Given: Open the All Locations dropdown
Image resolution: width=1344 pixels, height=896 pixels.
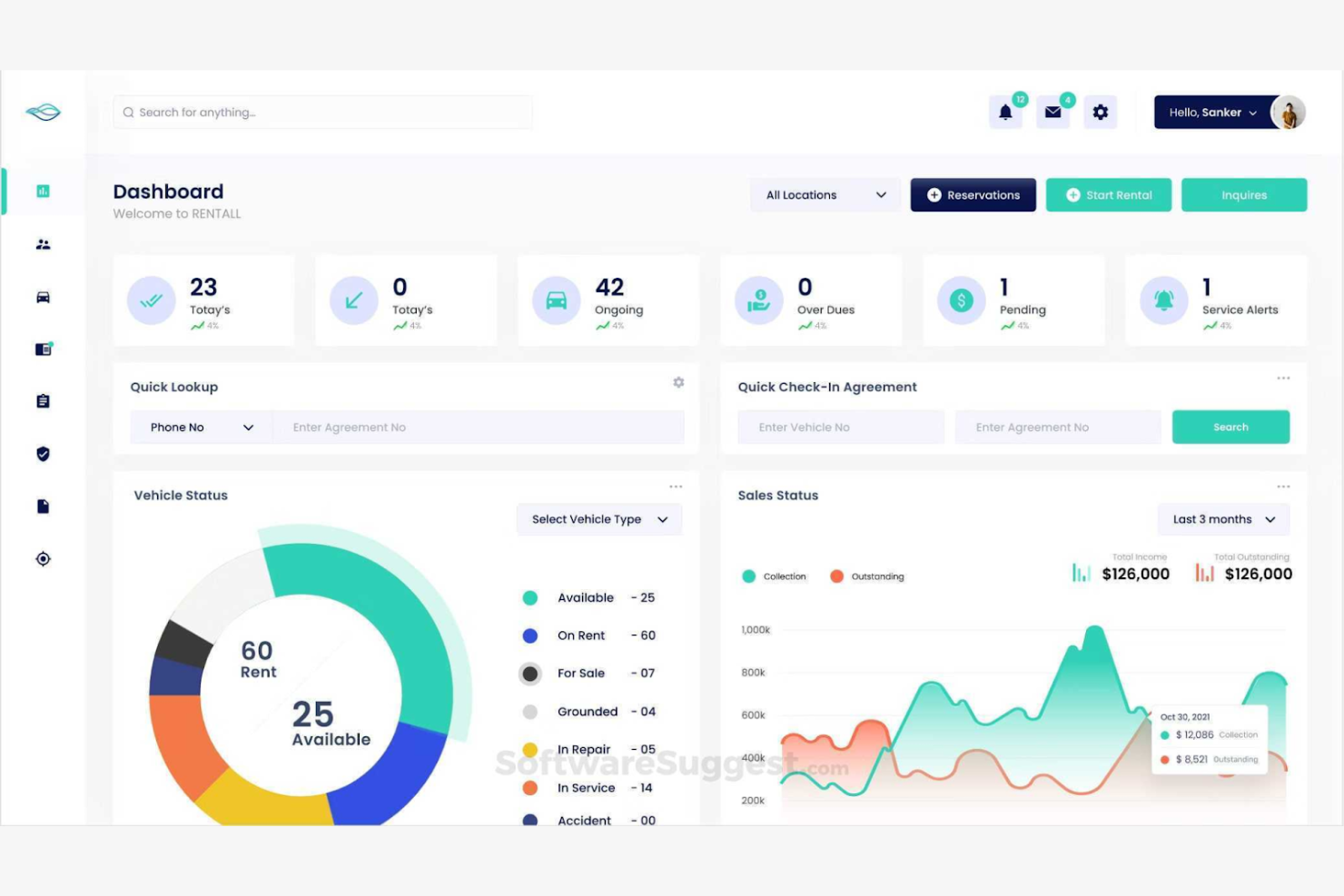Looking at the screenshot, I should [824, 194].
